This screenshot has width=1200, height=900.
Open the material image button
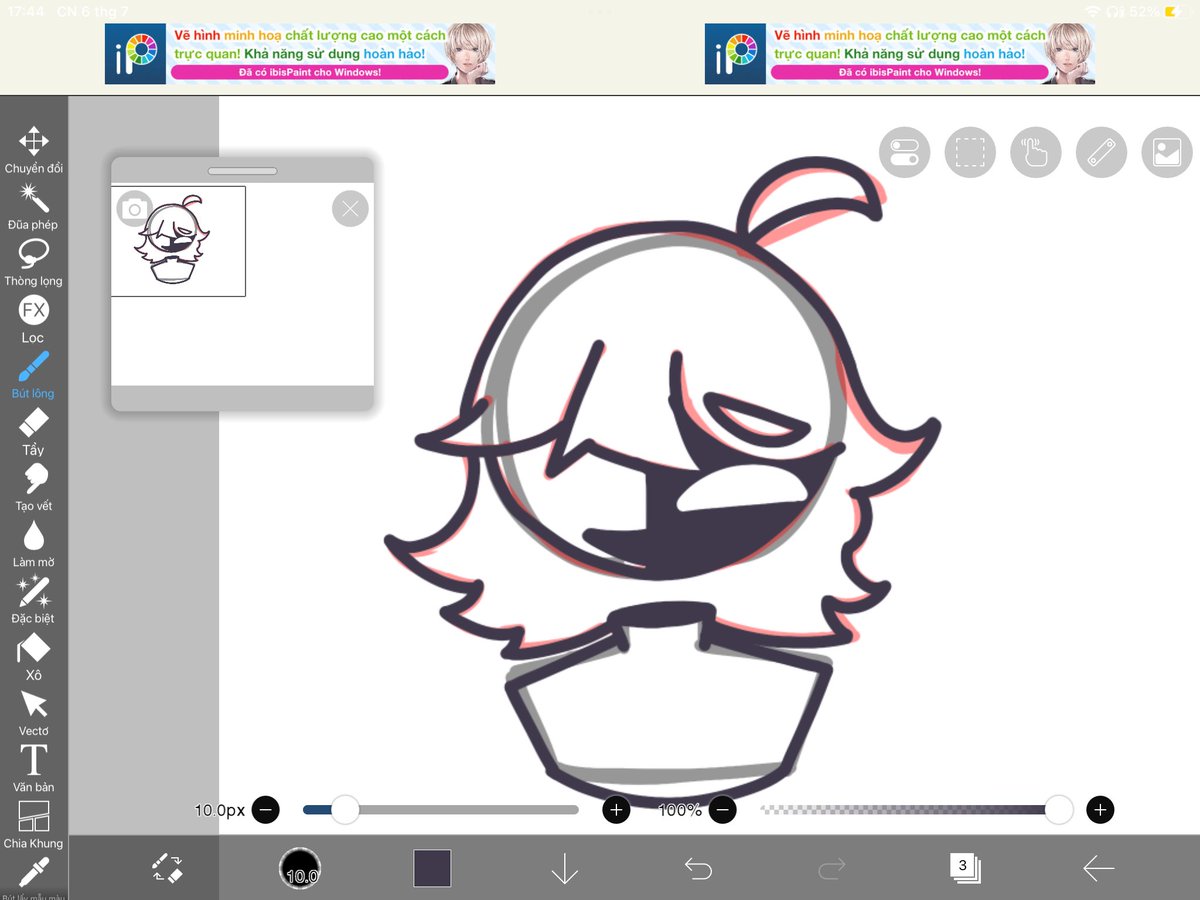click(x=1167, y=152)
